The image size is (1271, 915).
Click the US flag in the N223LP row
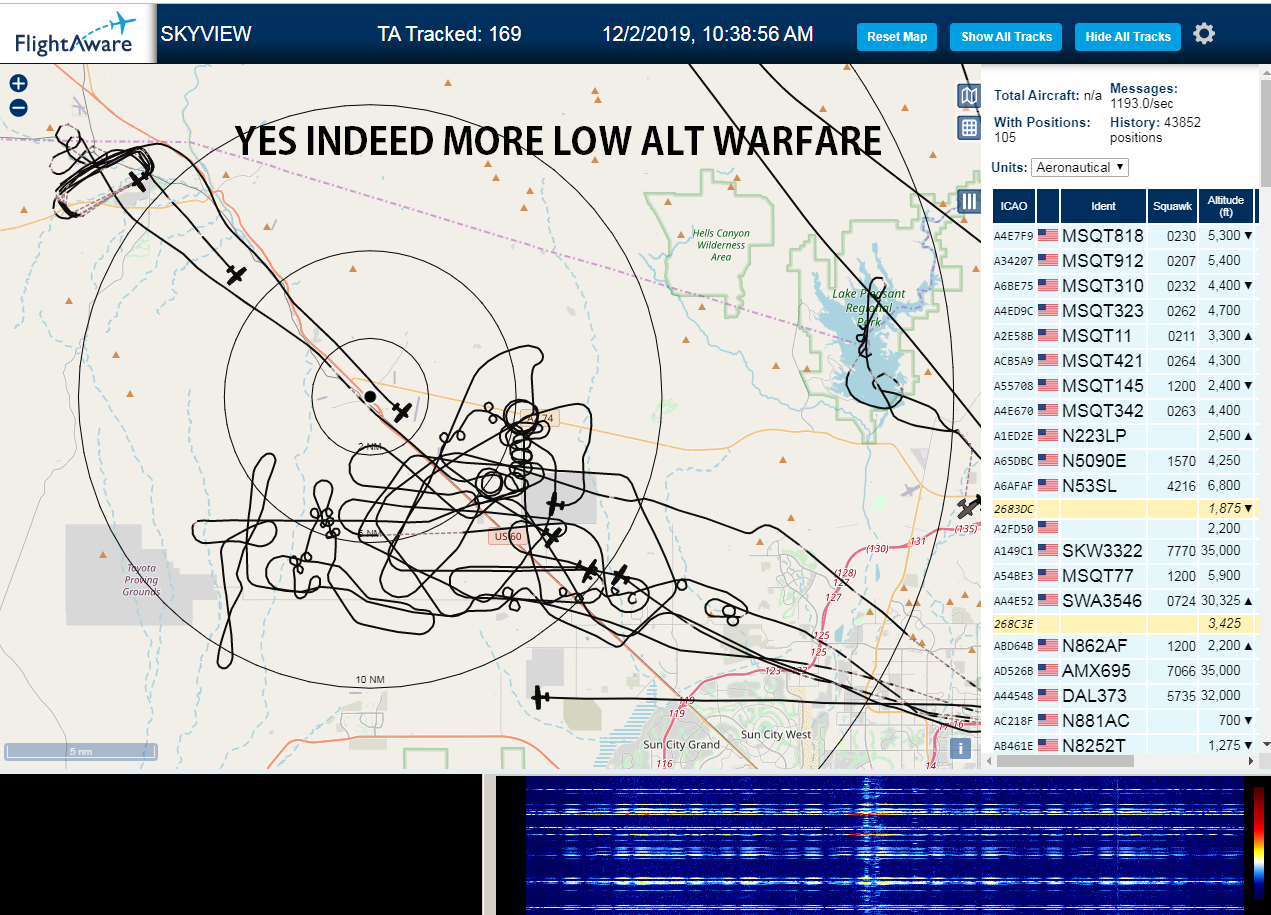click(1048, 436)
